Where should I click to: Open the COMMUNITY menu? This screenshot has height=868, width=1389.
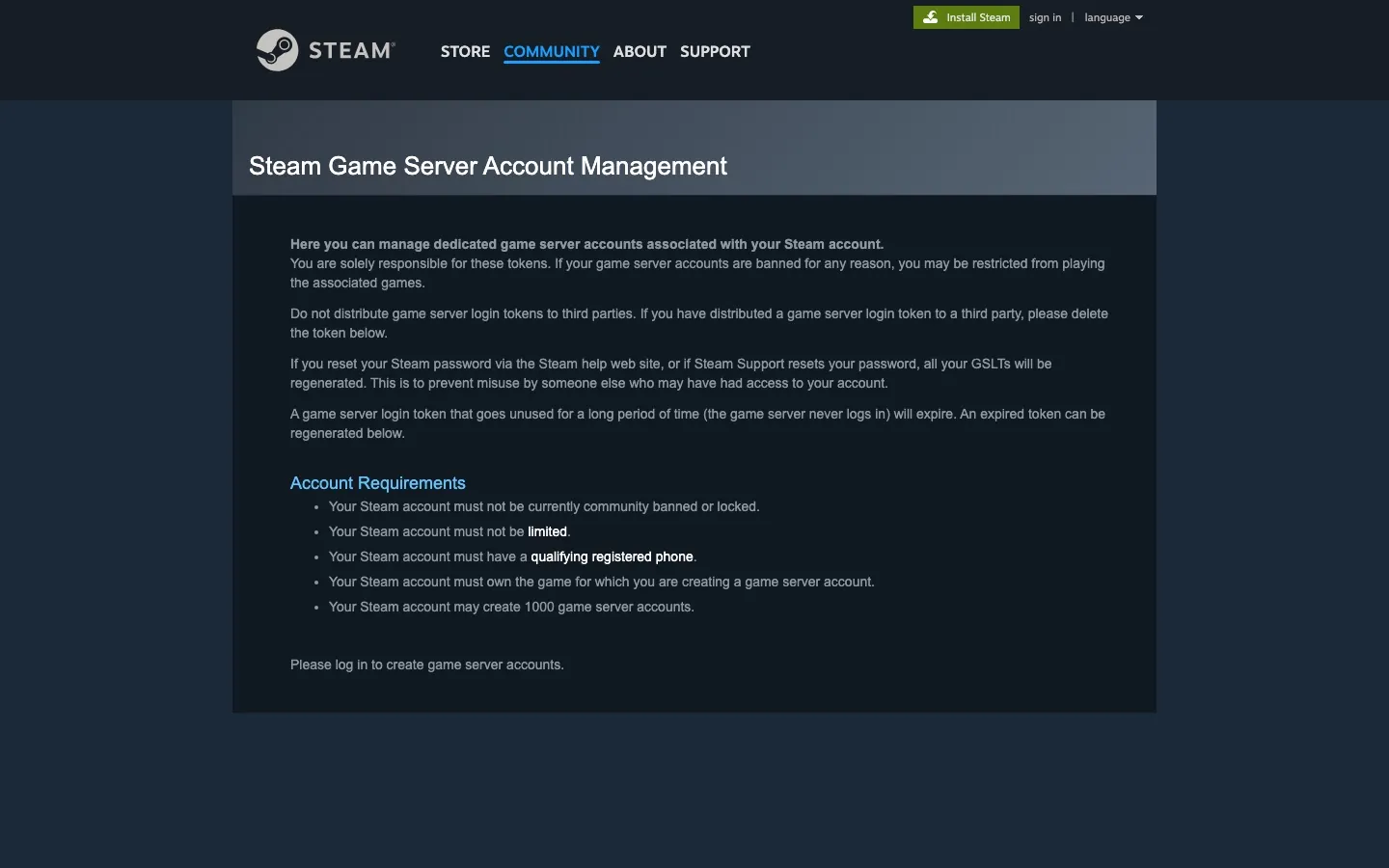coord(552,51)
